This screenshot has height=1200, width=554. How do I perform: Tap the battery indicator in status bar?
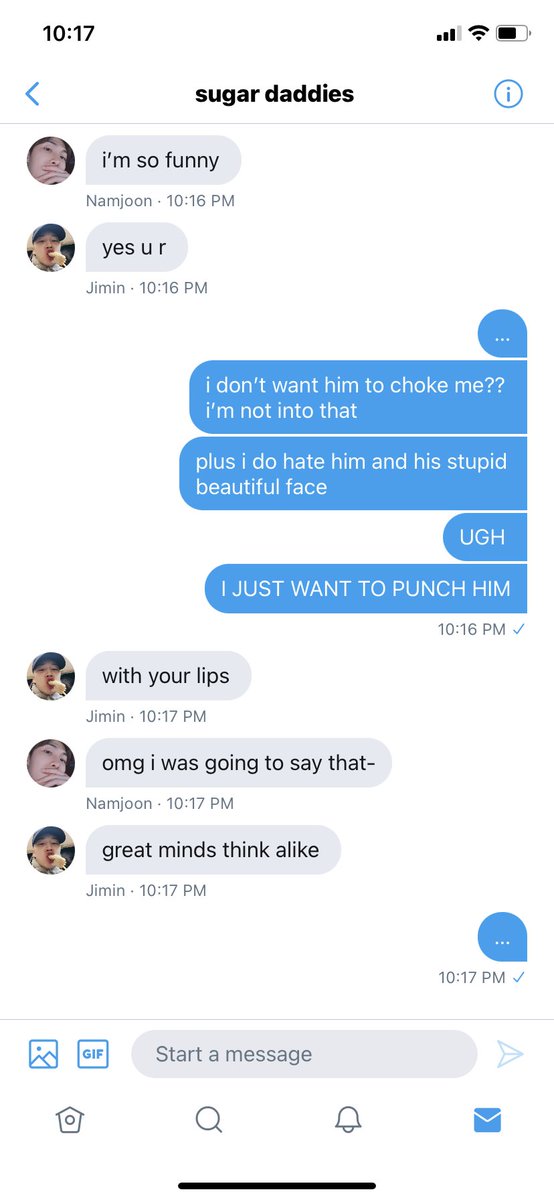pos(514,34)
